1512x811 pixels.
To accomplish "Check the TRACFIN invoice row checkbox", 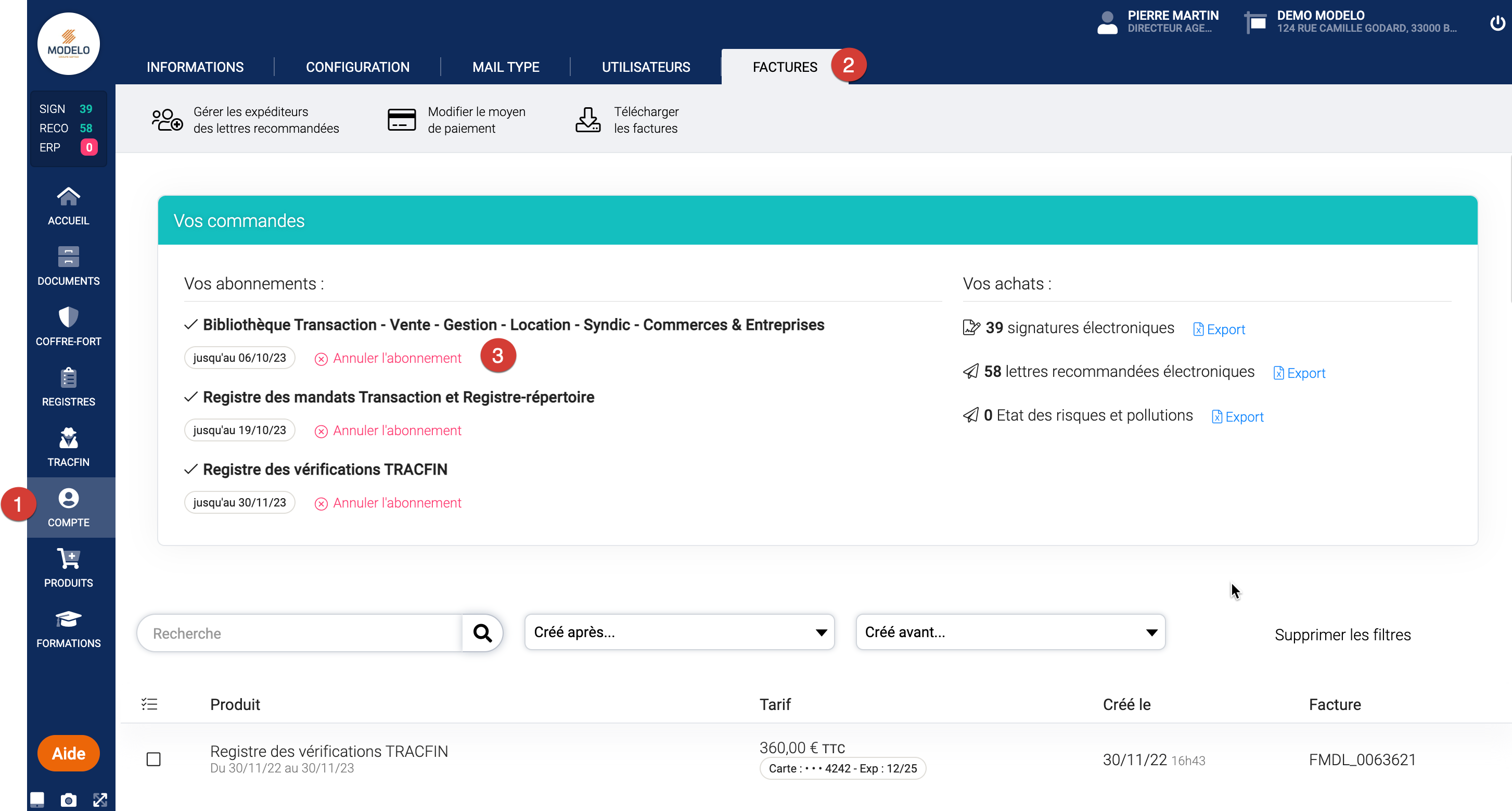I will click(x=153, y=759).
